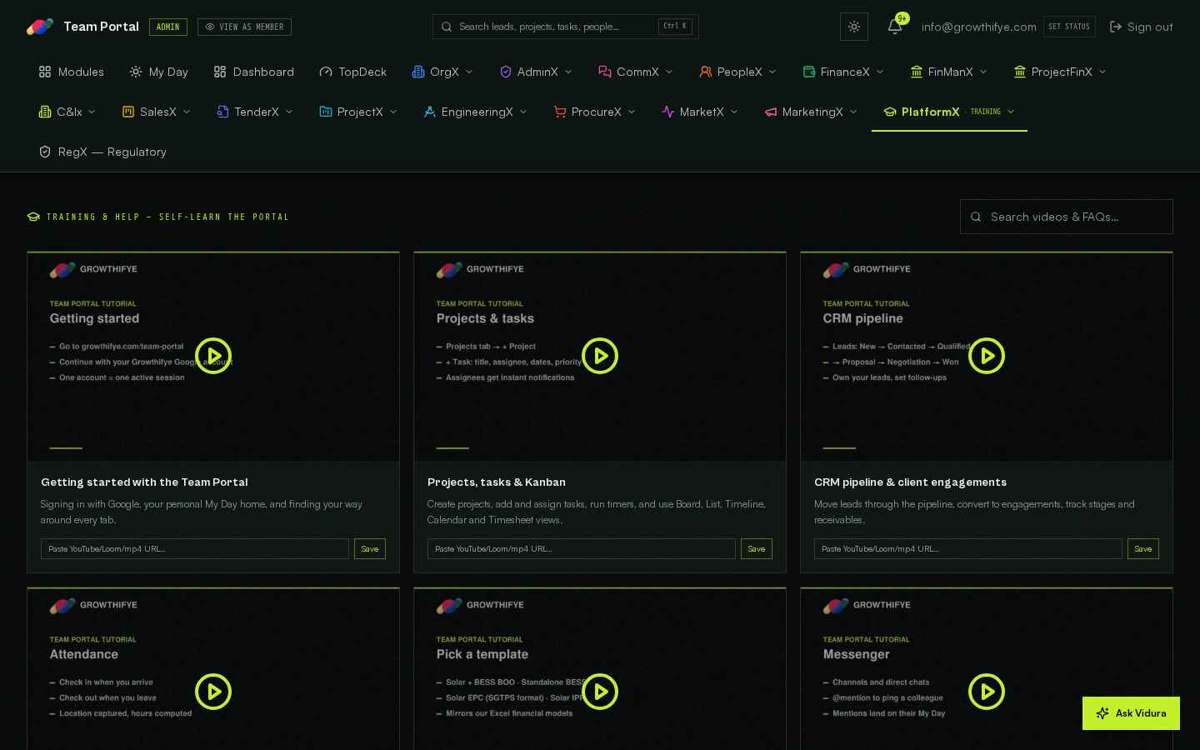The height and width of the screenshot is (750, 1200).
Task: Click the PlatformX chevron arrow
Action: (x=1011, y=112)
